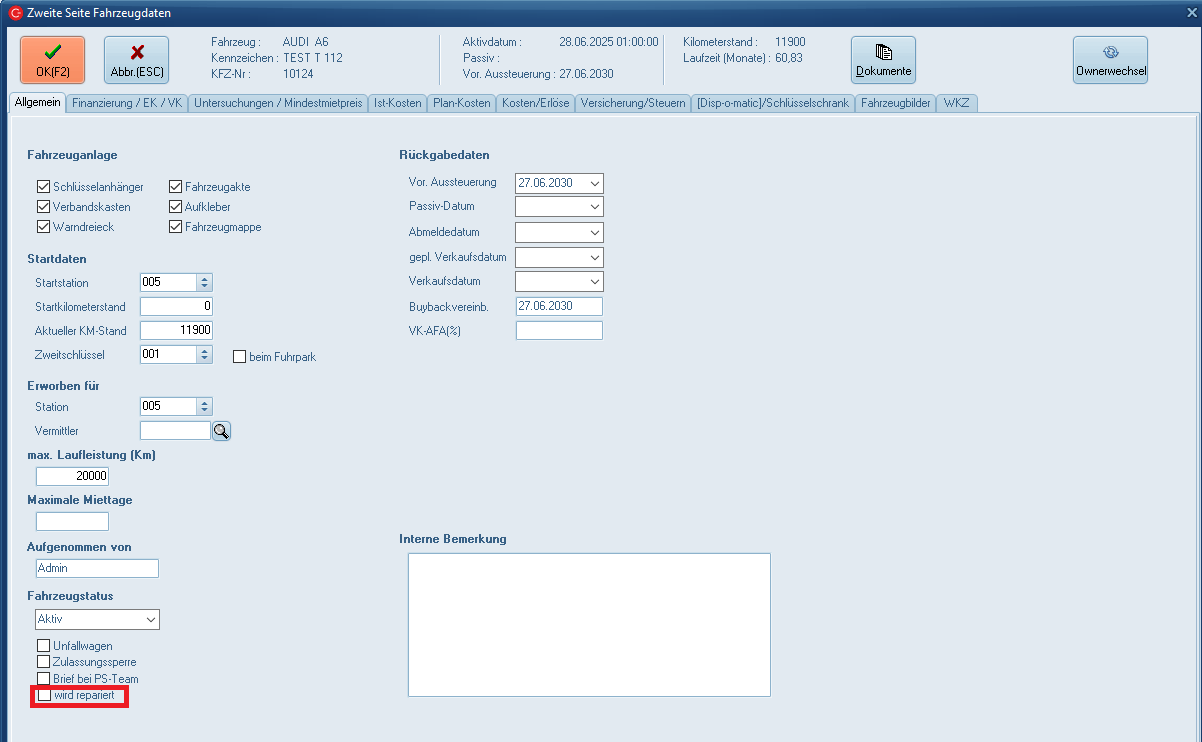The height and width of the screenshot is (742, 1202).
Task: Expand the Verkaufsdatum dropdown
Action: (x=595, y=282)
